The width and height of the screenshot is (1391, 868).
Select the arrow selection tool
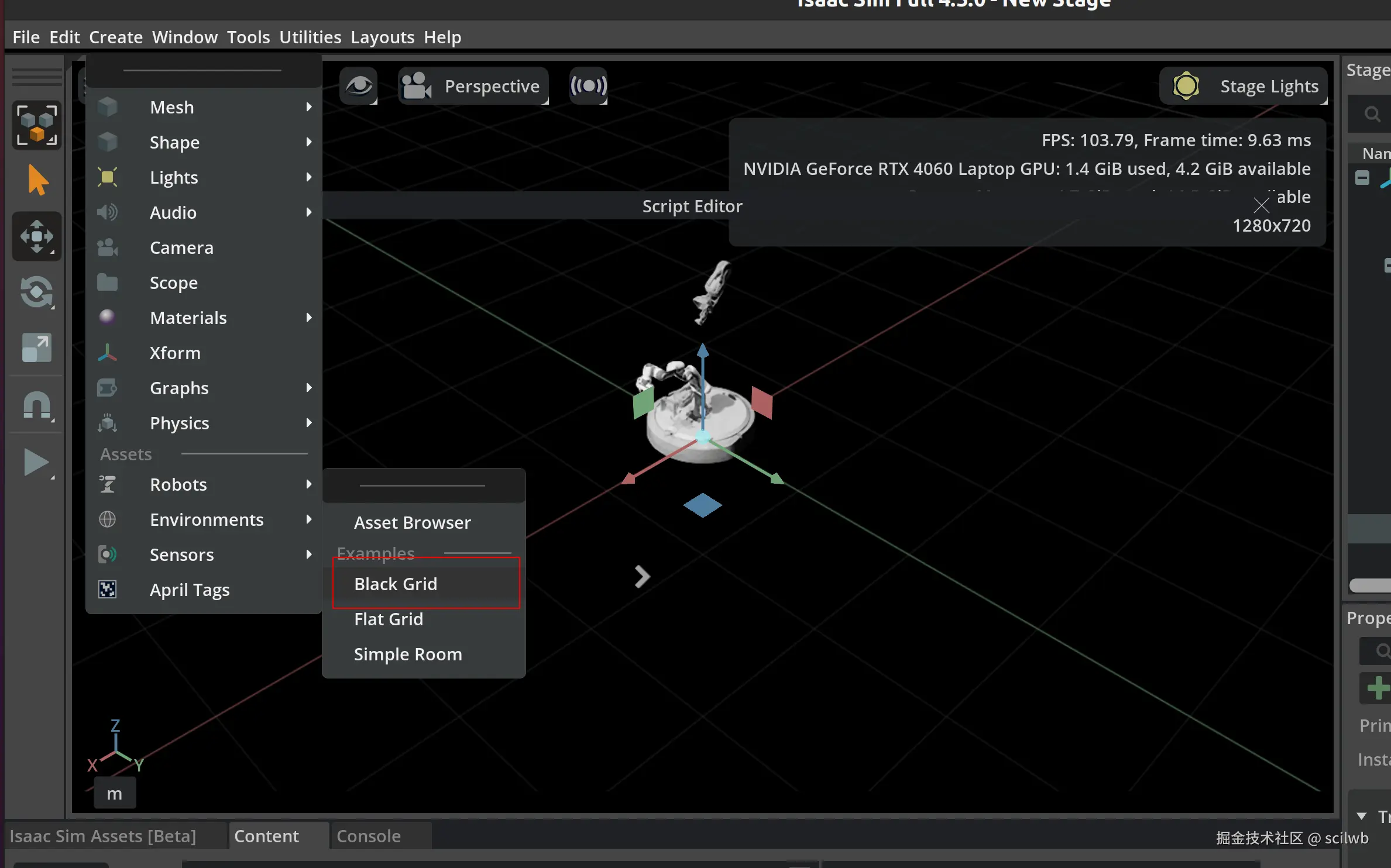(37, 180)
